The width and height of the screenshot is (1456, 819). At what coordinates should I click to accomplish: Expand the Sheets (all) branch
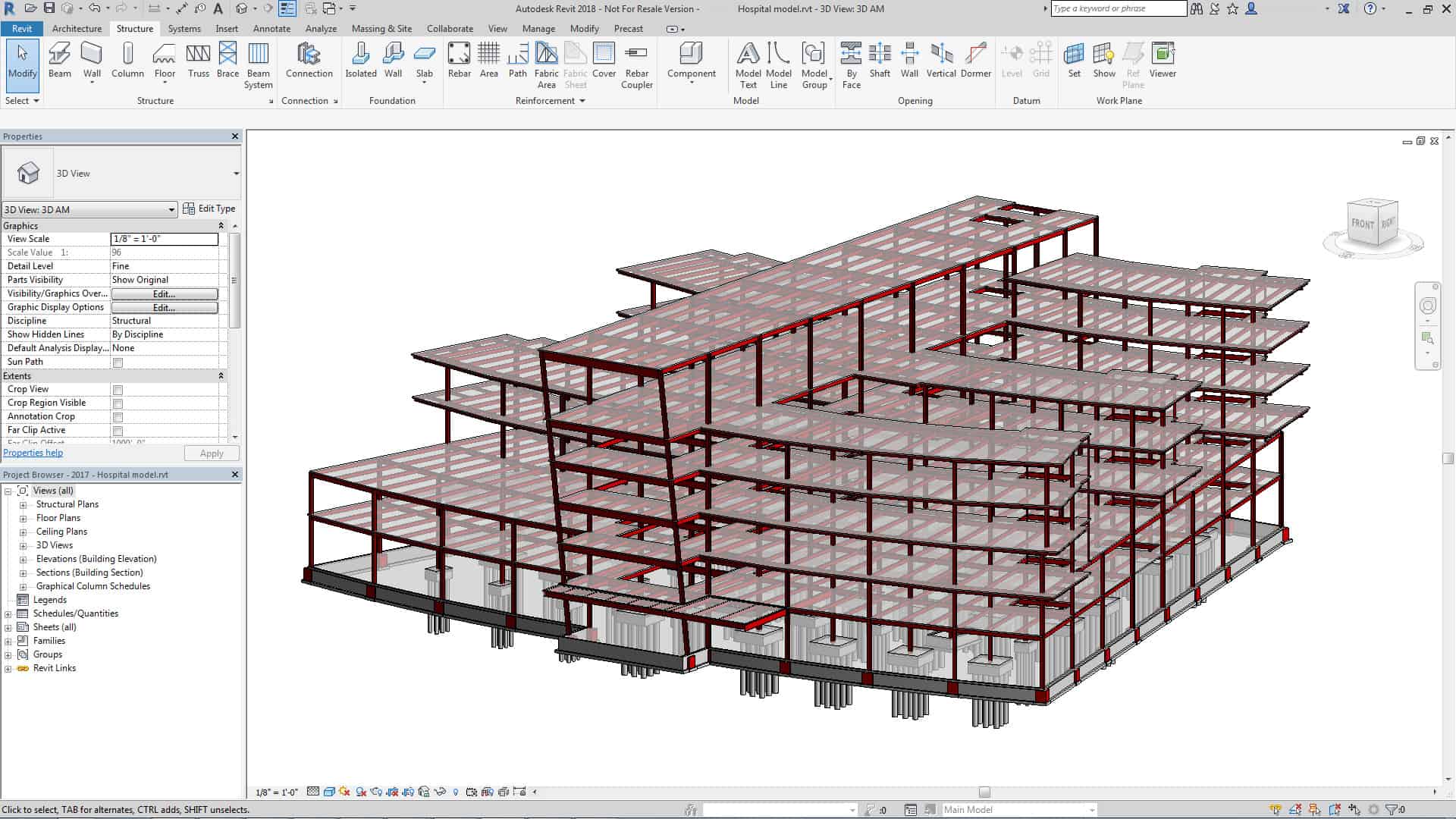click(x=6, y=627)
